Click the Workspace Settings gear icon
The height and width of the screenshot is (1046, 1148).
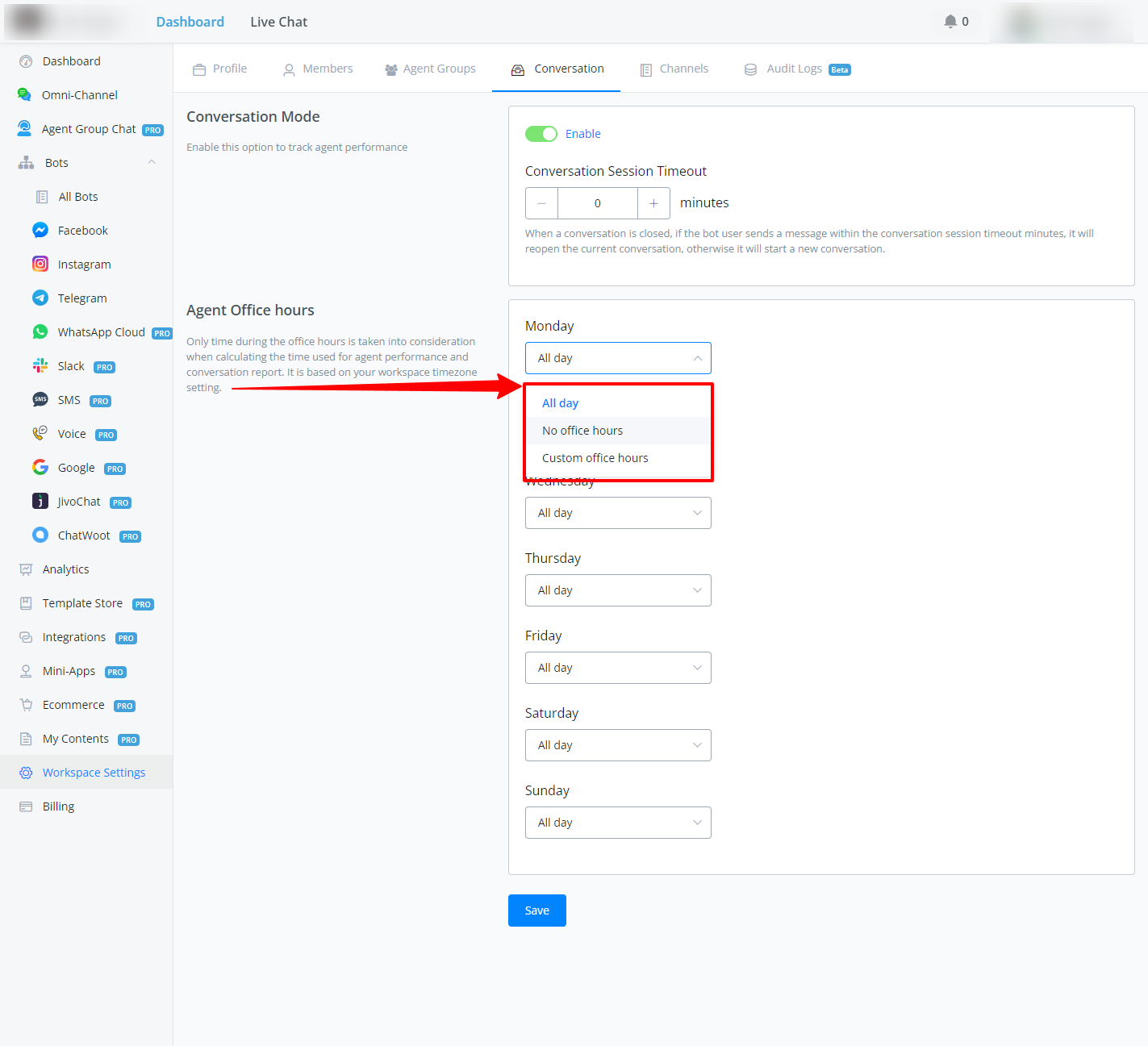coord(26,773)
